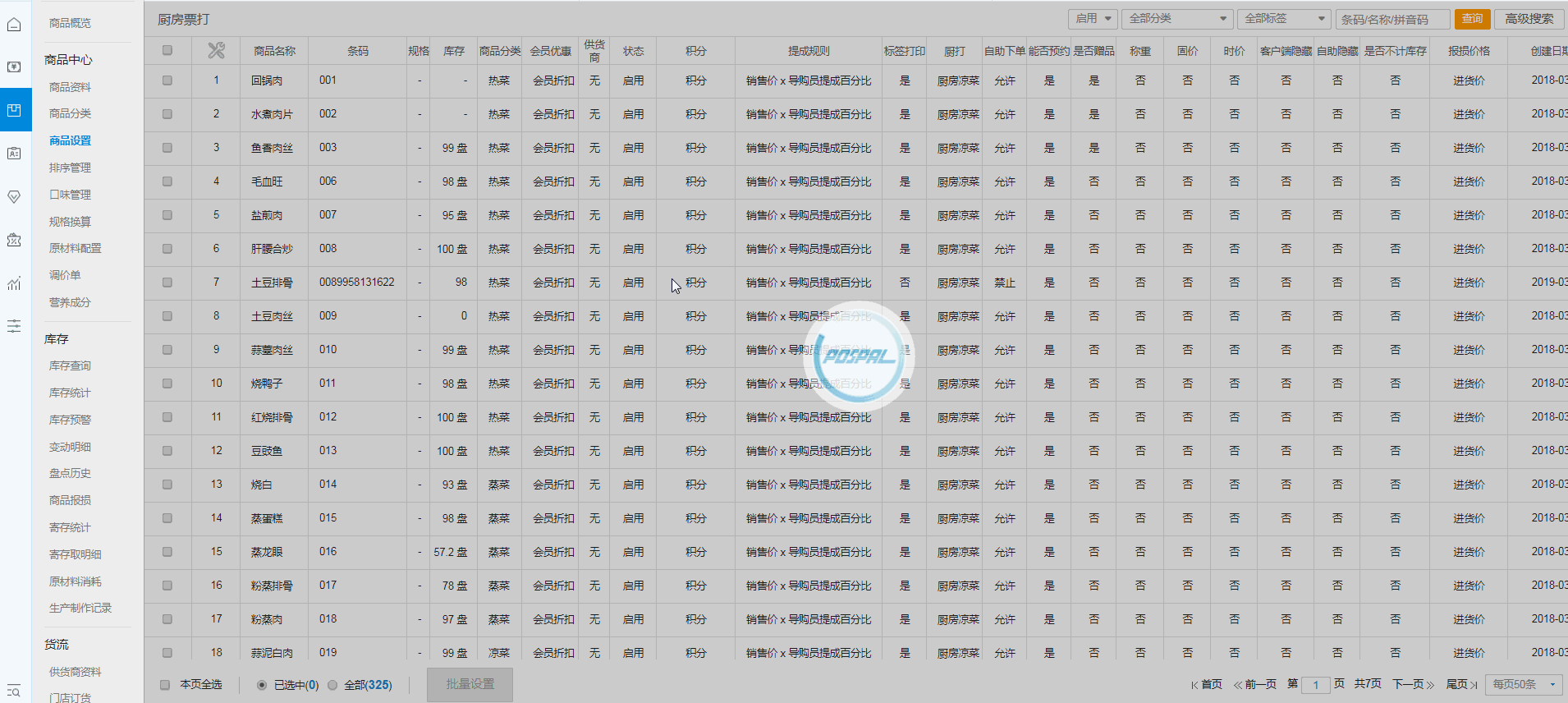Open the home icon in left sidebar
Screen dimensions: 1568x703
[14, 24]
